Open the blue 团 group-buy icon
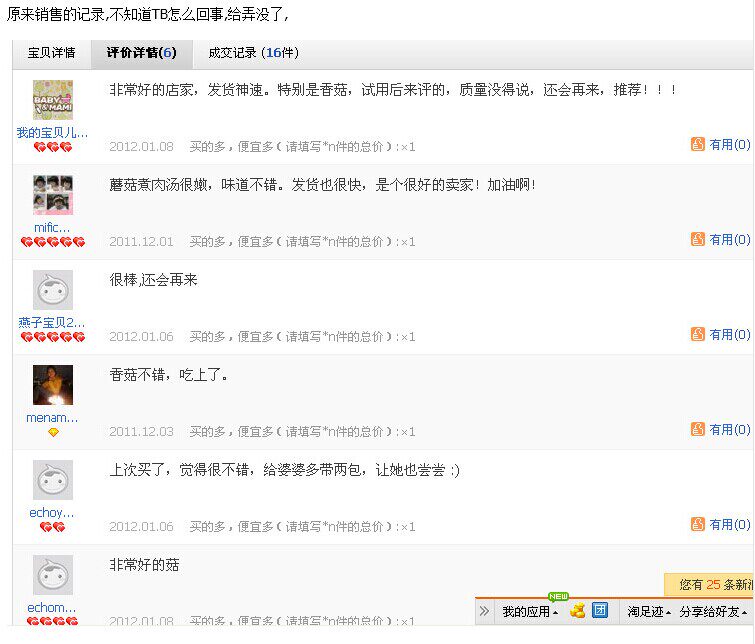The image size is (755, 644). click(x=600, y=610)
